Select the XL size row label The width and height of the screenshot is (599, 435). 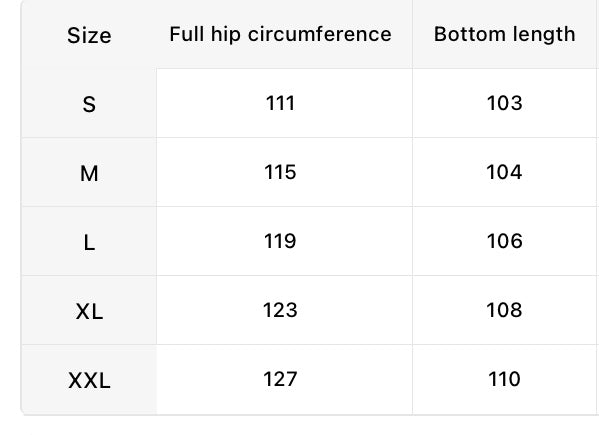pos(89,311)
